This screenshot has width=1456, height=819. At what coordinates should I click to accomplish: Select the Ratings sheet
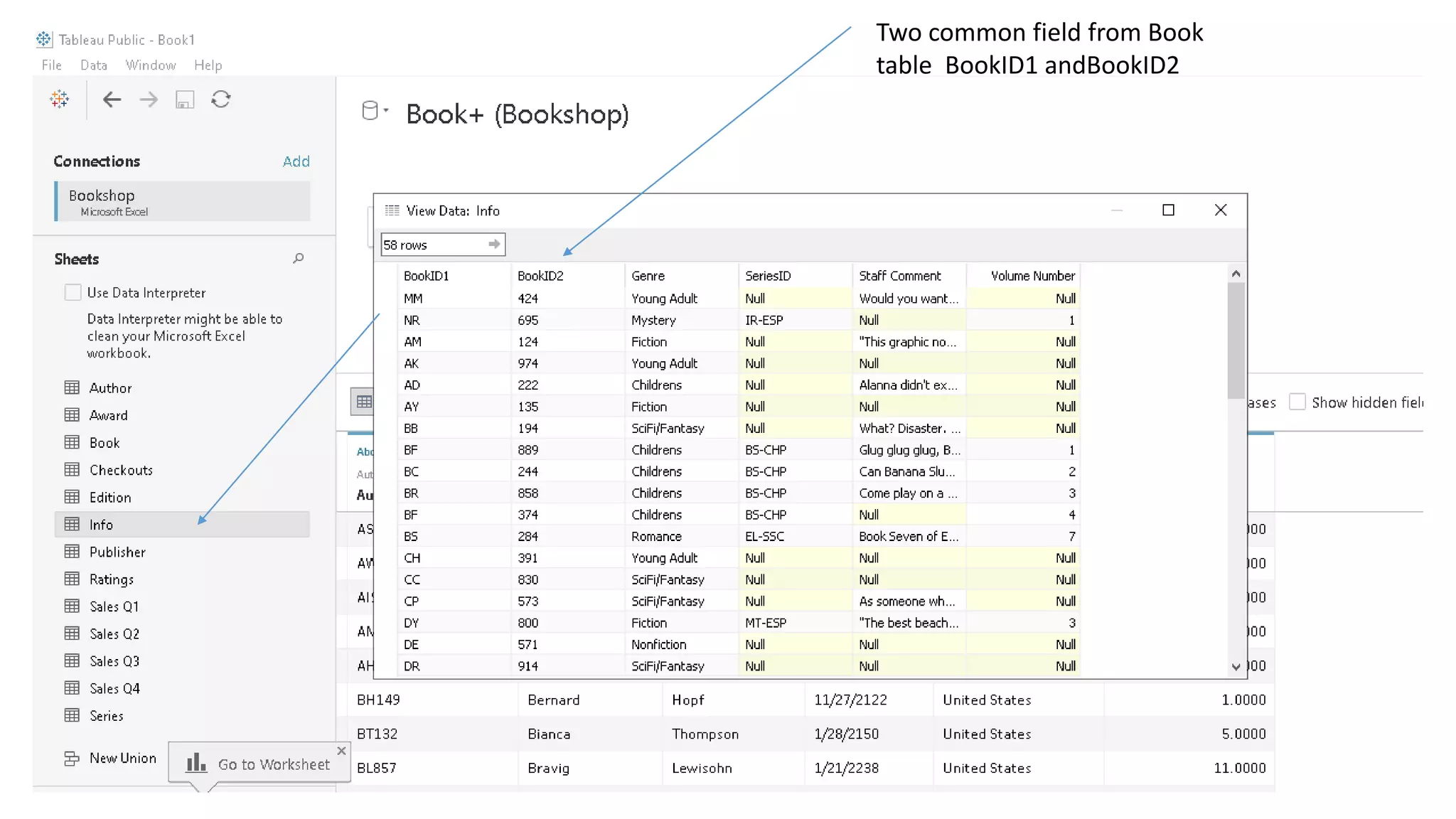[x=112, y=579]
